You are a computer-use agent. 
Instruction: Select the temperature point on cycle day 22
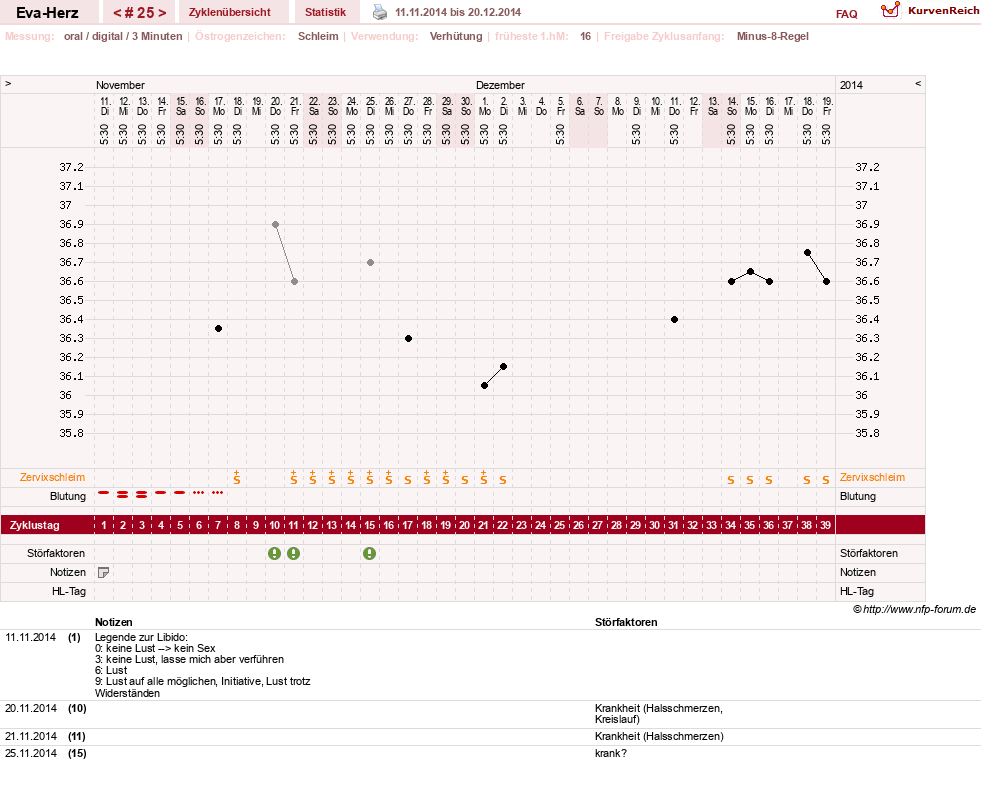coord(503,367)
